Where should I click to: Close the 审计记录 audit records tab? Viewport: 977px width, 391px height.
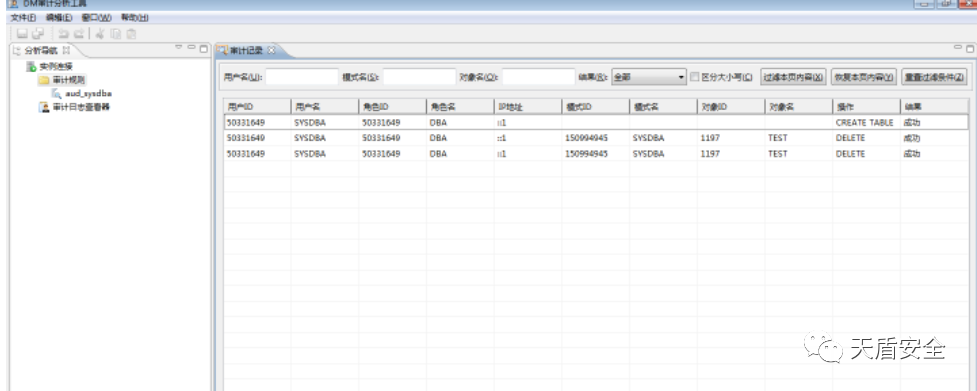point(271,50)
